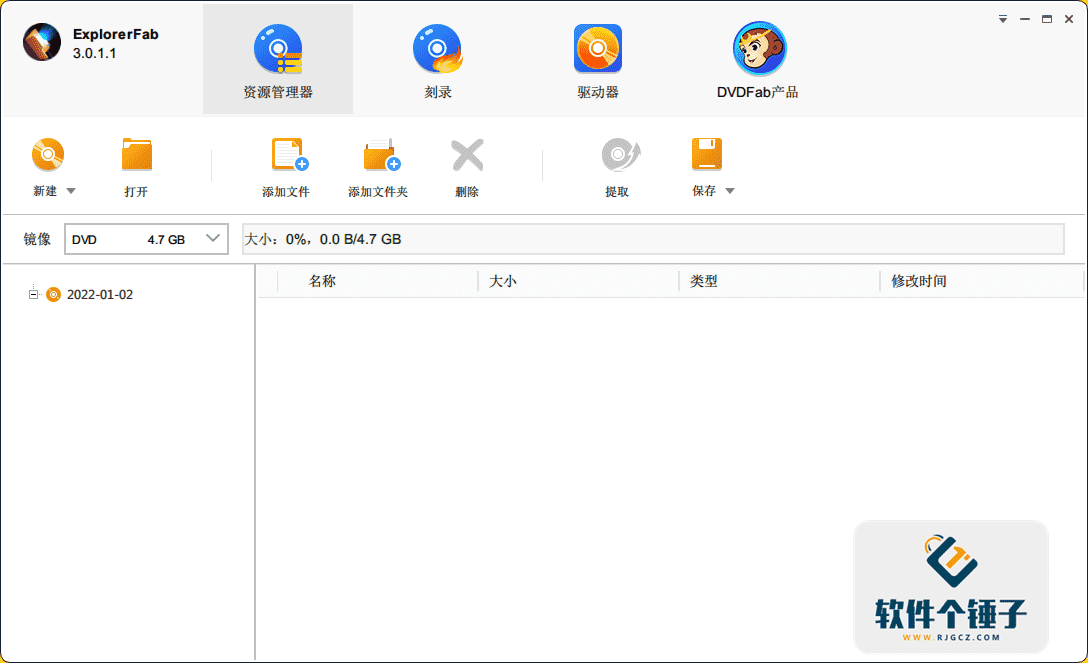Click the 删除 delete X icon
The height and width of the screenshot is (663, 1088).
(467, 155)
